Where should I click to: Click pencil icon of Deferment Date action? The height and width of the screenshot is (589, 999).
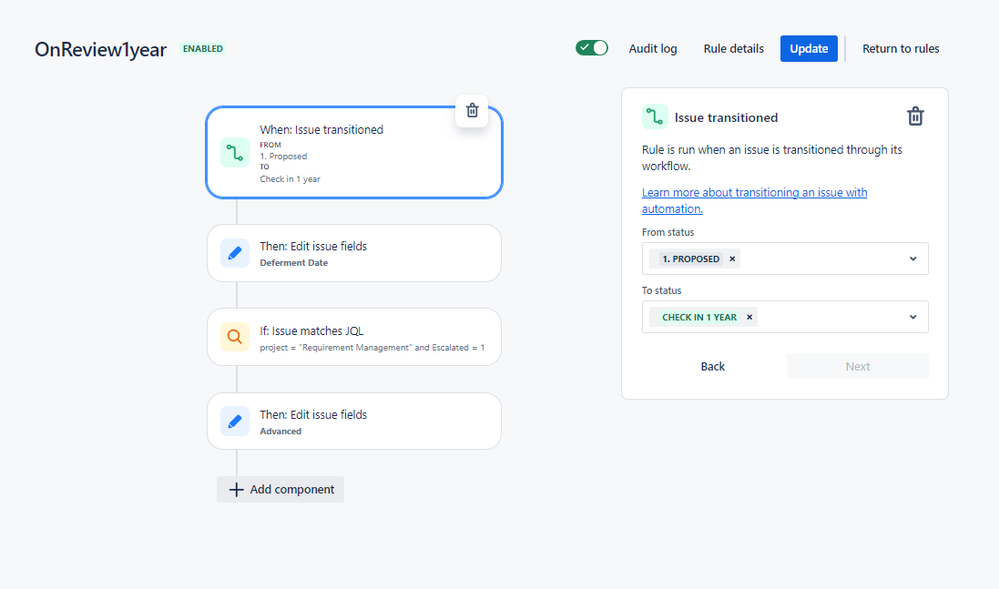(x=234, y=253)
